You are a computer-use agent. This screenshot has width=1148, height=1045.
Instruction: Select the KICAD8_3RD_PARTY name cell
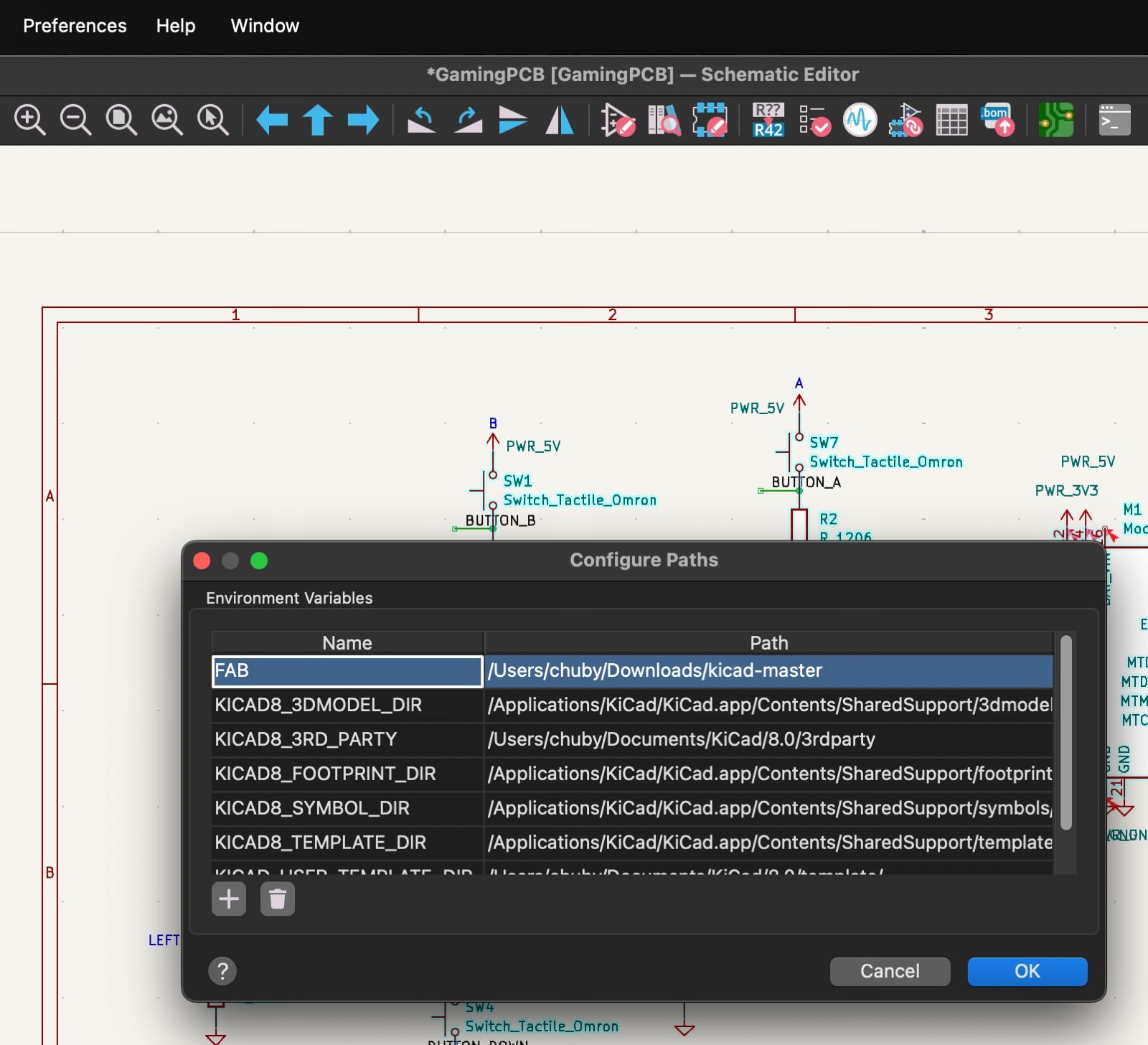pyautogui.click(x=347, y=739)
